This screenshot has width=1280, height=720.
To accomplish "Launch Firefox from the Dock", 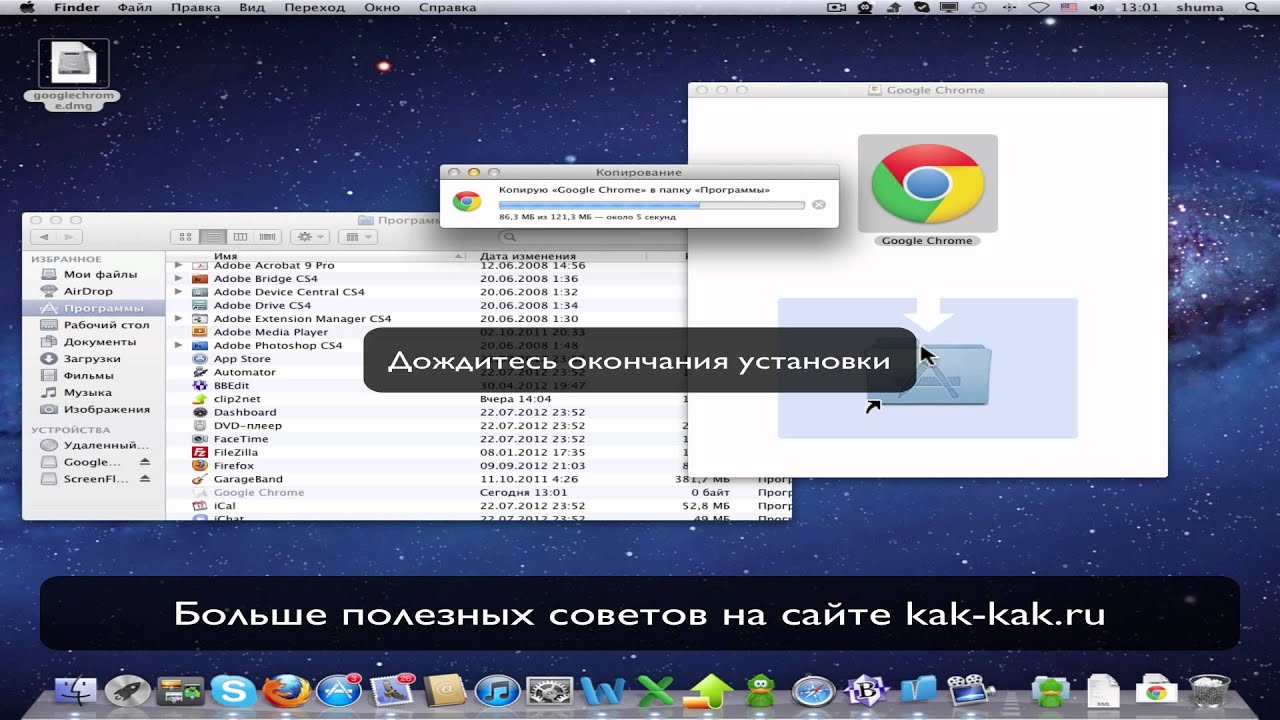I will point(286,690).
